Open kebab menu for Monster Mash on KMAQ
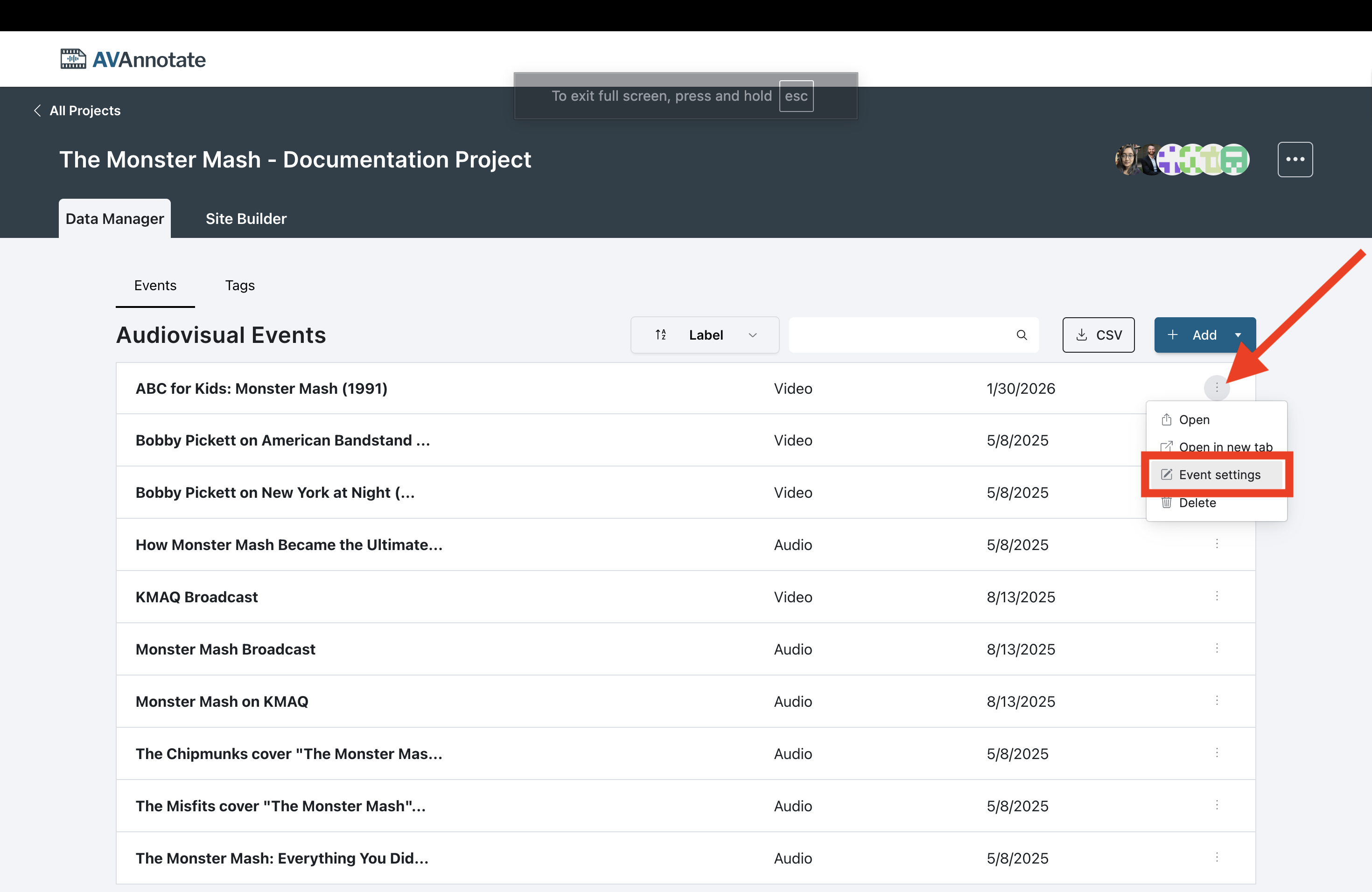This screenshot has height=892, width=1372. pyautogui.click(x=1216, y=701)
